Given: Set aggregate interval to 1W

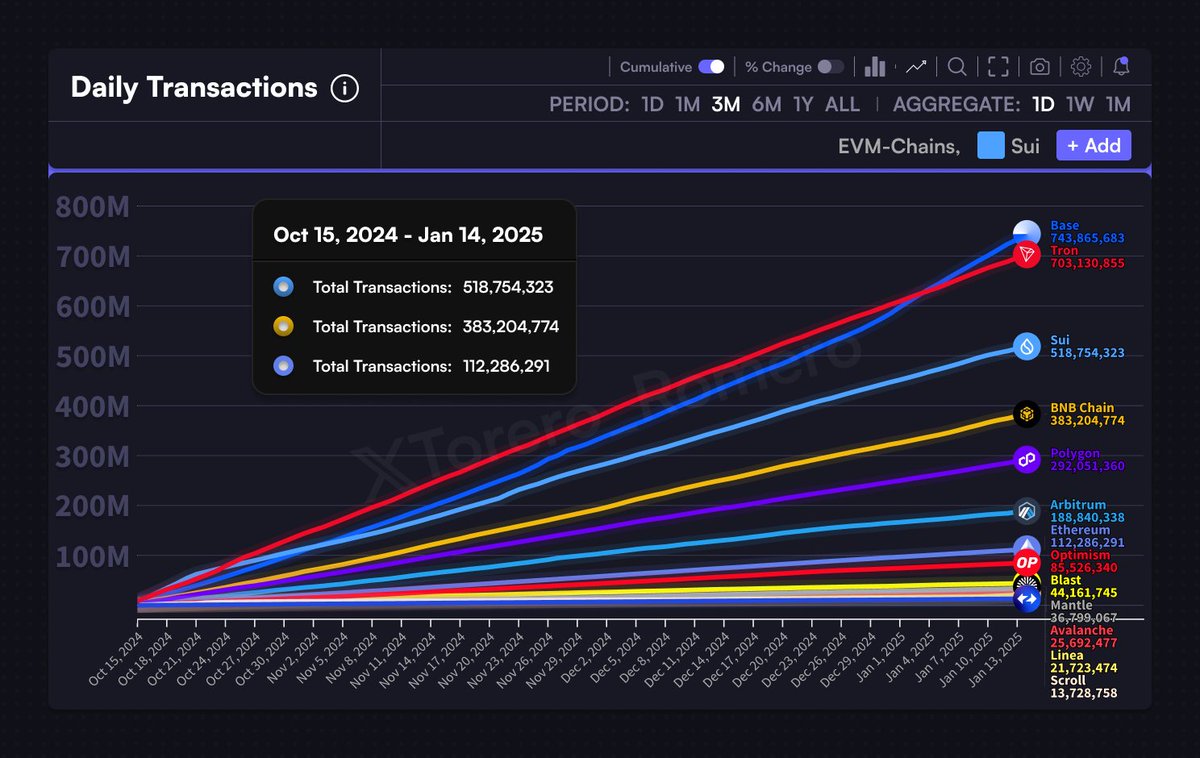Looking at the screenshot, I should click(x=1083, y=104).
